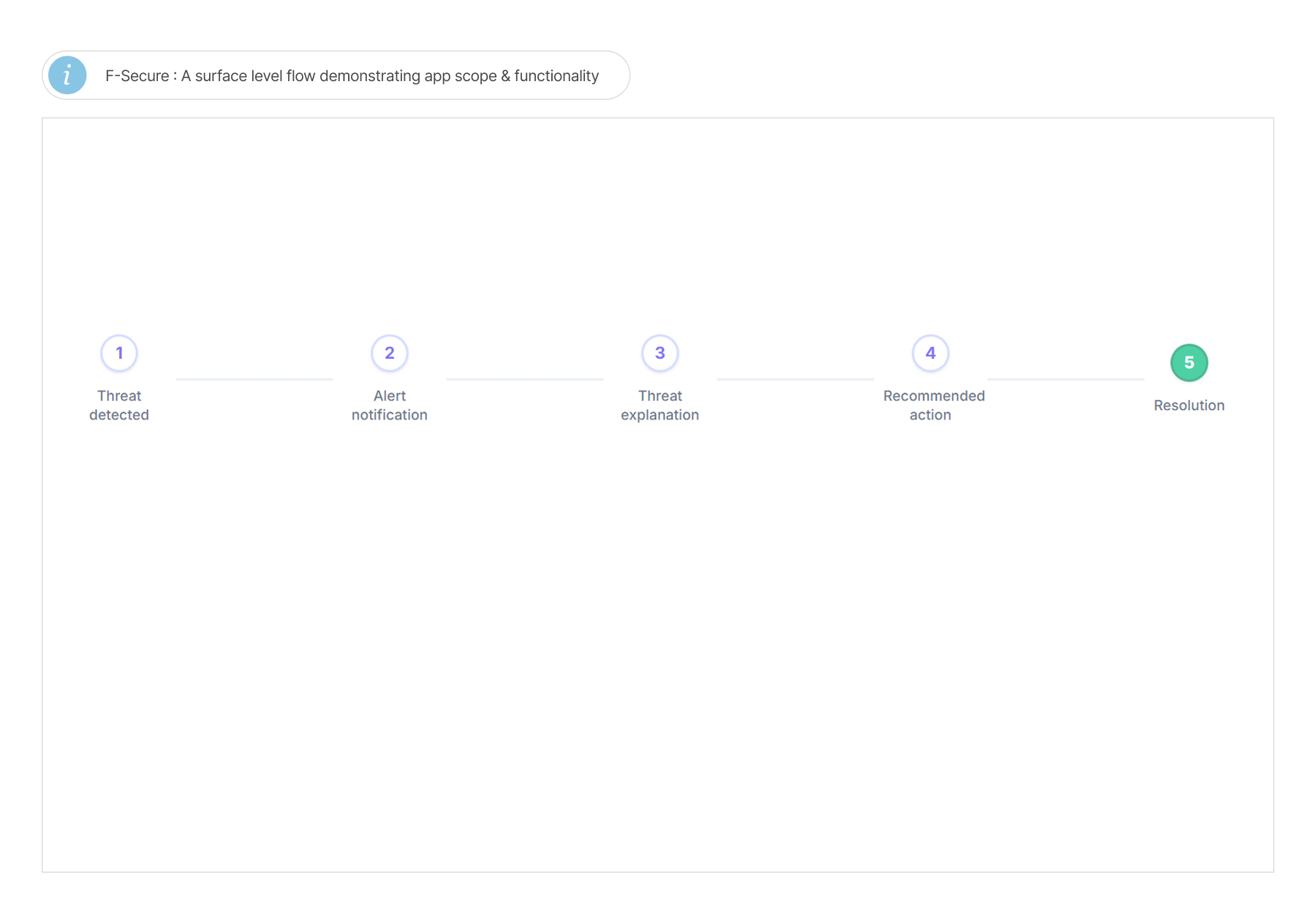This screenshot has width=1316, height=921.
Task: Click connector line between steps 4 and 5
Action: [x=1066, y=379]
